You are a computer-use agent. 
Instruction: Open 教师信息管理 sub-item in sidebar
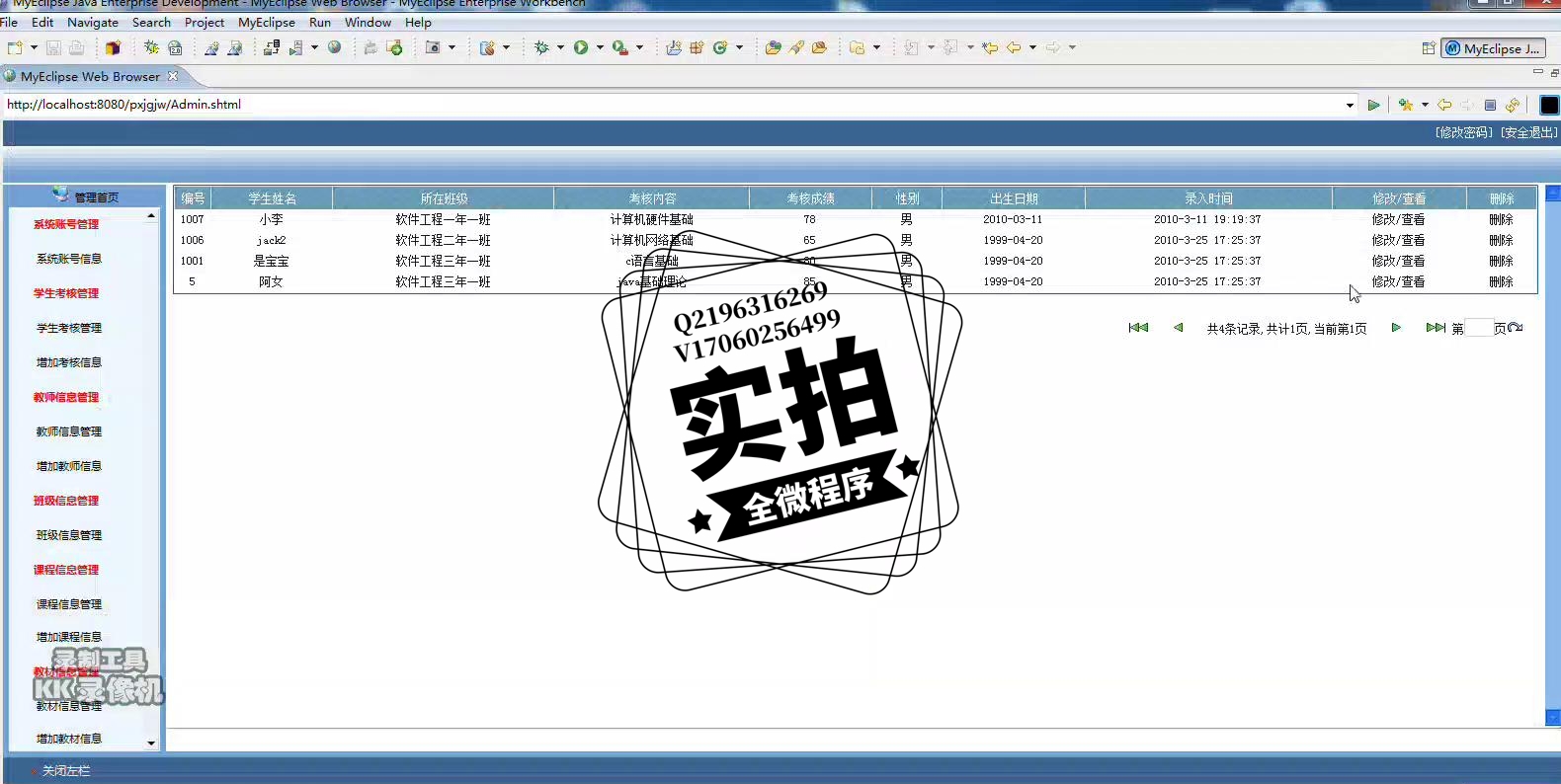[x=69, y=431]
